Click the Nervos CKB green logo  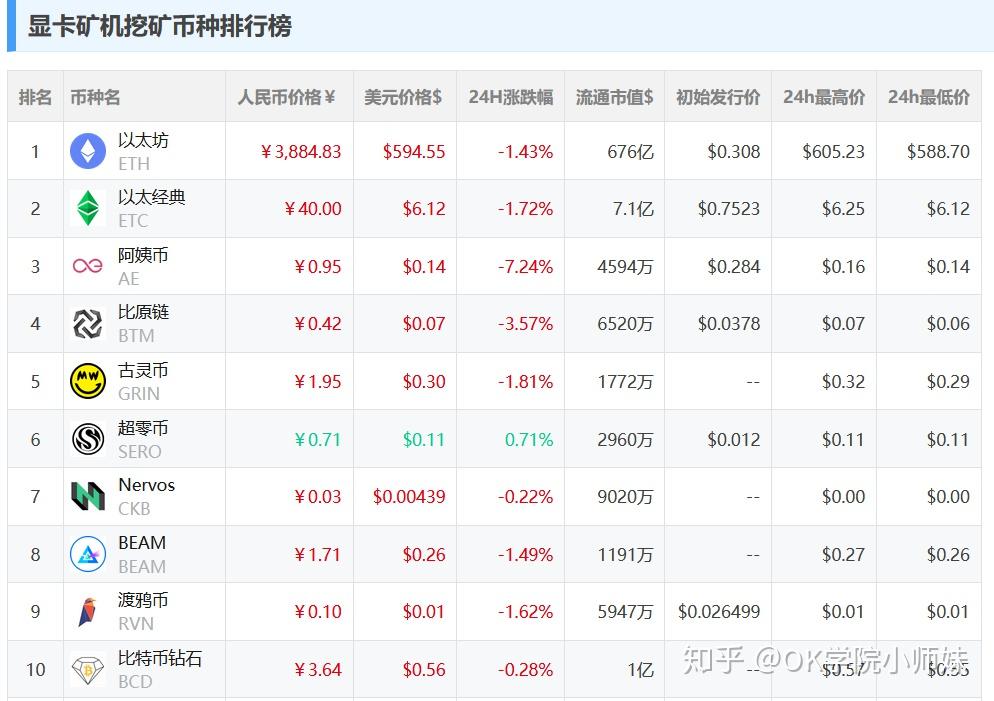tap(89, 496)
